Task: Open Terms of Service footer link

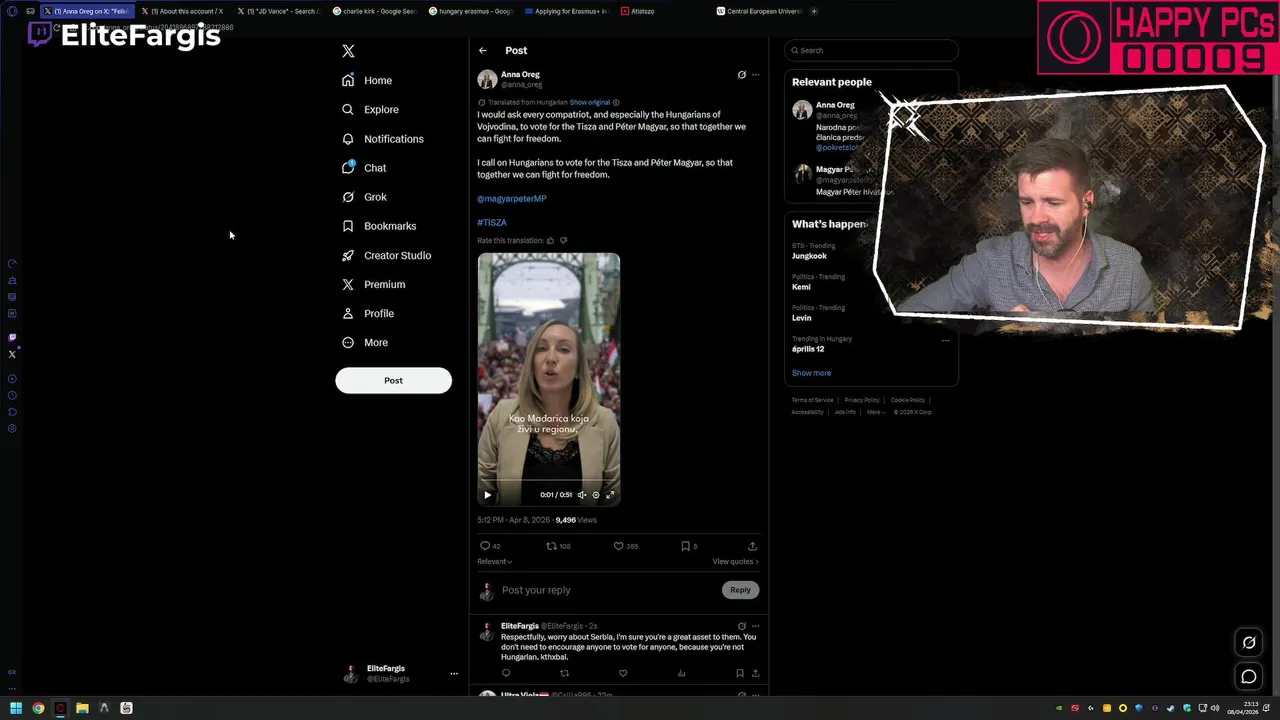Action: [812, 400]
